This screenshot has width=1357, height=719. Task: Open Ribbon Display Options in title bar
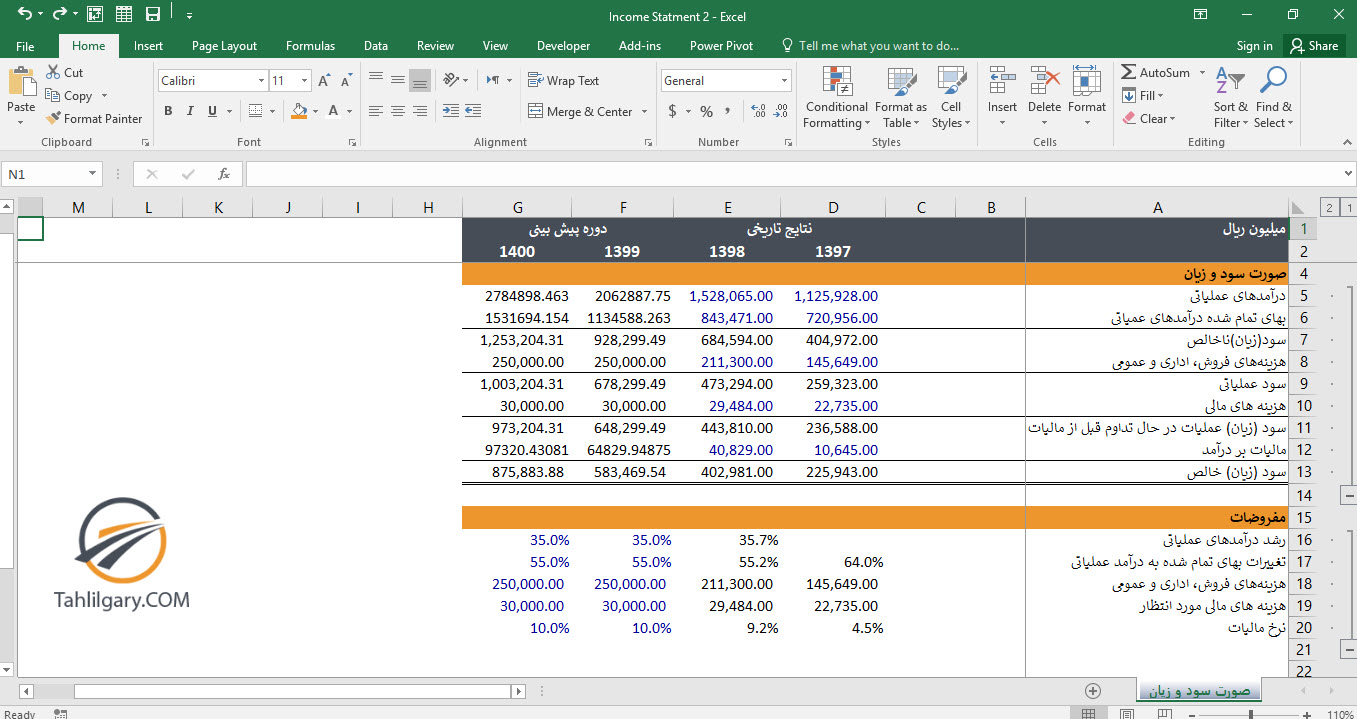pos(1200,14)
